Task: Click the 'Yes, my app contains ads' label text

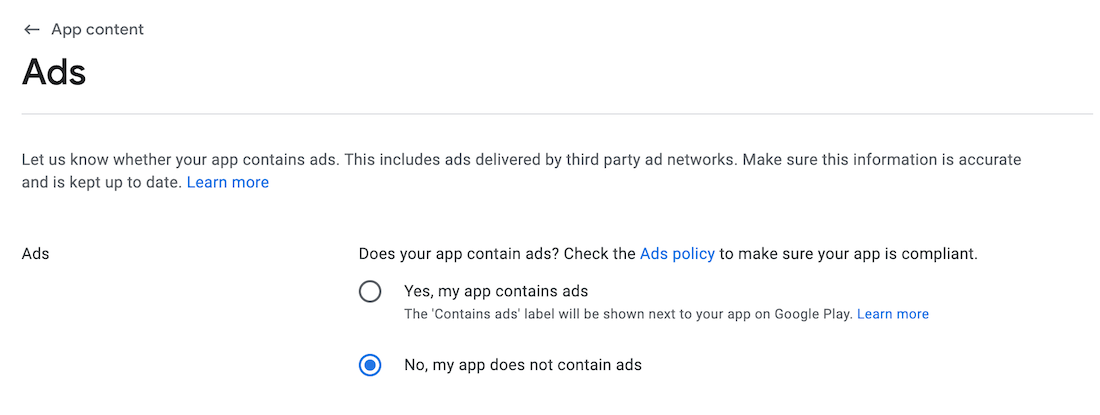Action: 496,291
